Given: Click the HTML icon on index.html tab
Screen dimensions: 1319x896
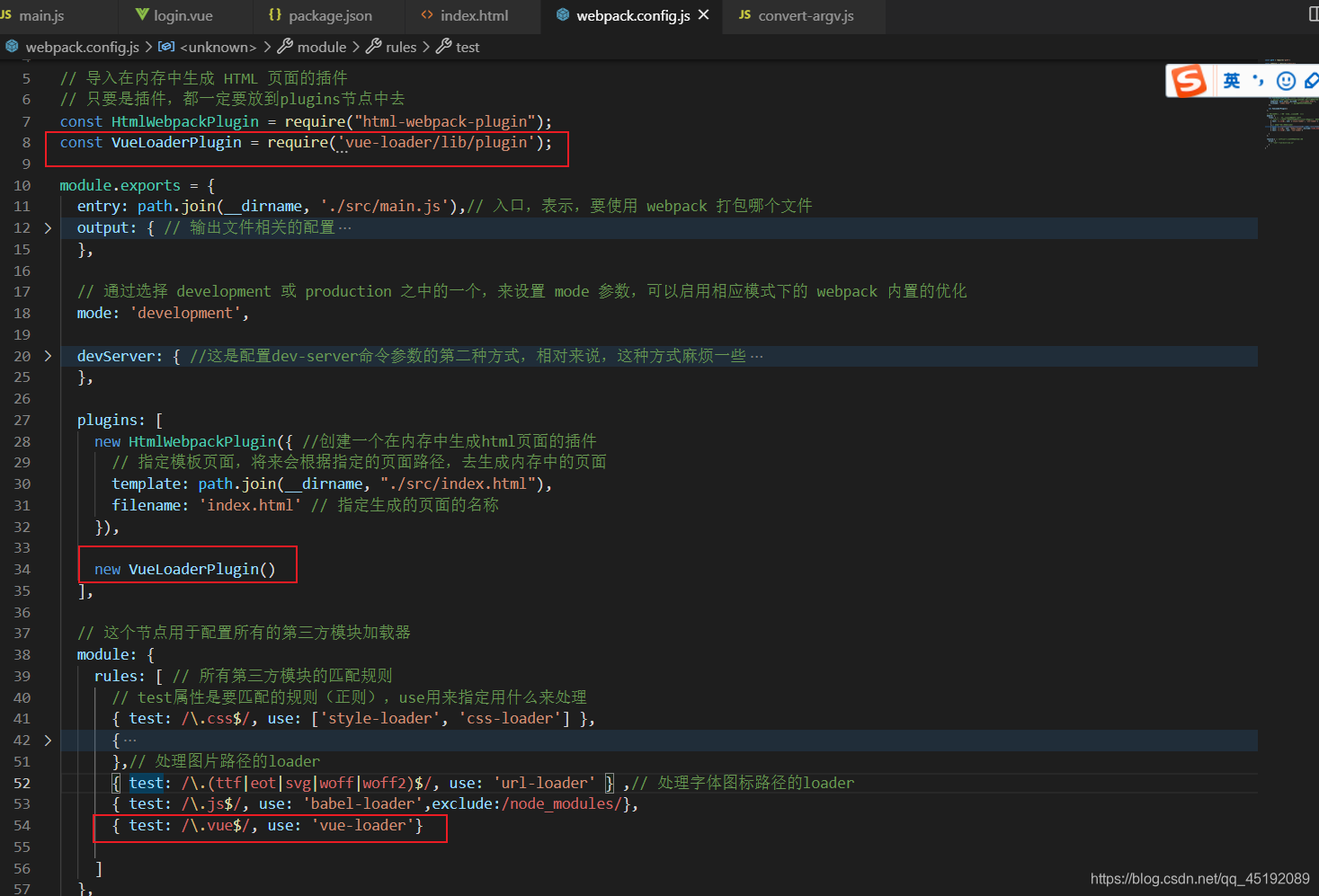Looking at the screenshot, I should (427, 15).
